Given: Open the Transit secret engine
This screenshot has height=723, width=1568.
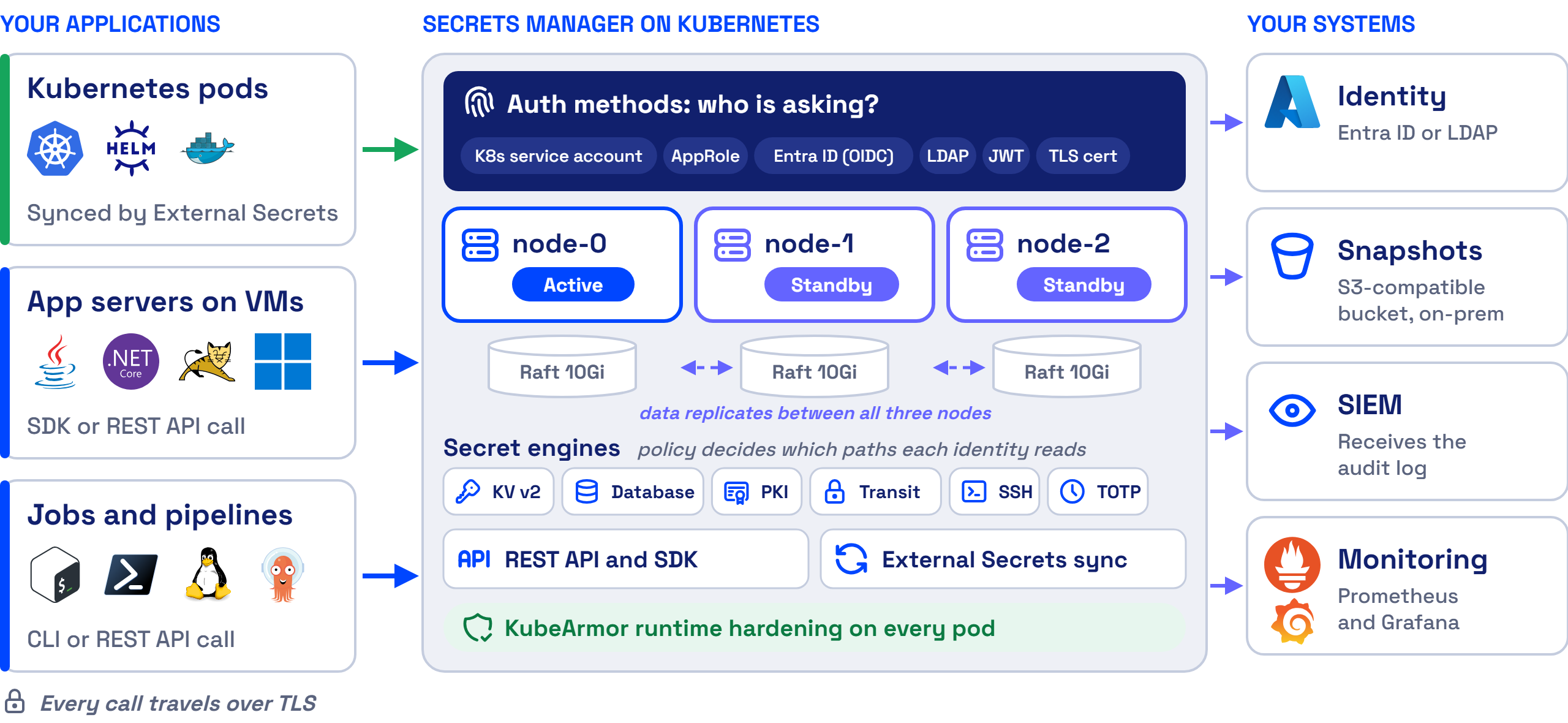Looking at the screenshot, I should pyautogui.click(x=875, y=491).
